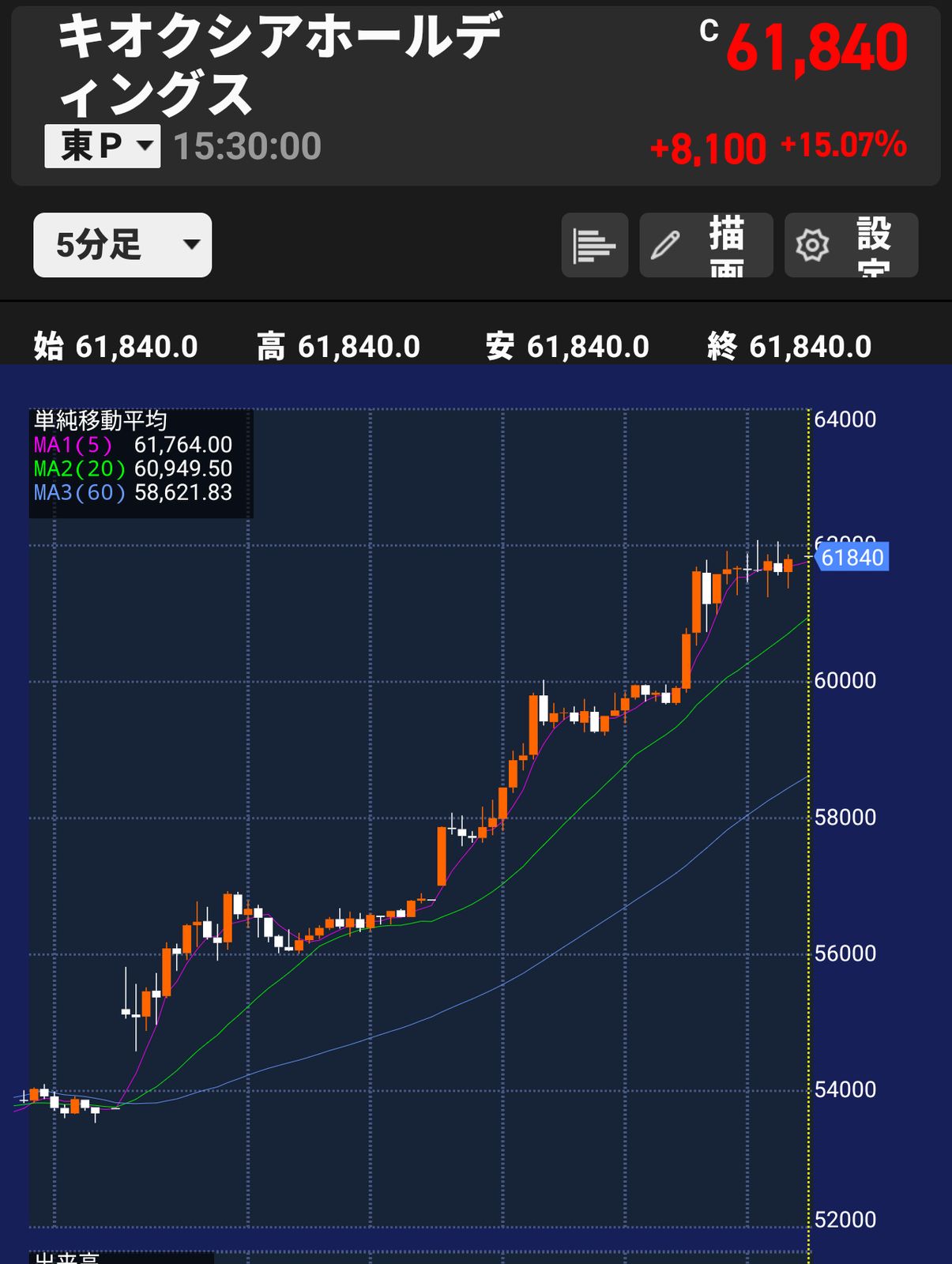Tap the stock name キオクシアホールディングス
The image size is (952, 1264).
click(279, 66)
